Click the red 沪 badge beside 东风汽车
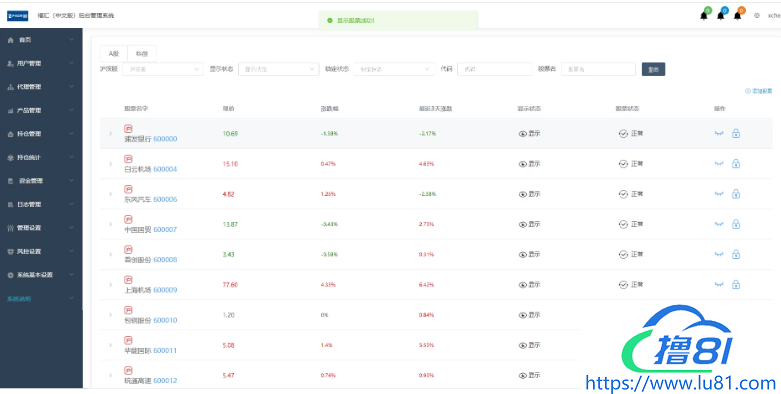This screenshot has width=781, height=394. coord(128,189)
